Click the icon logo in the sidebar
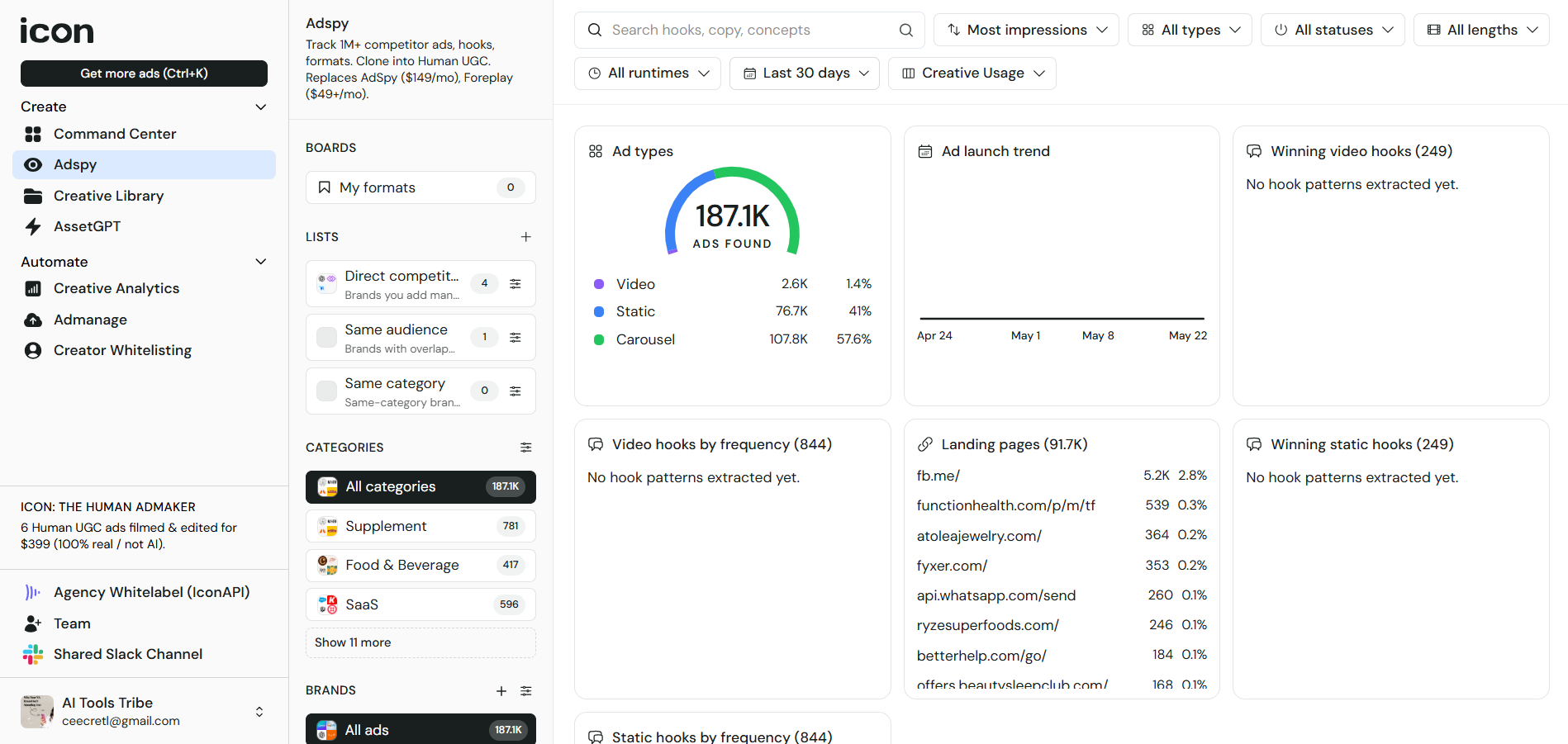 pos(57,31)
